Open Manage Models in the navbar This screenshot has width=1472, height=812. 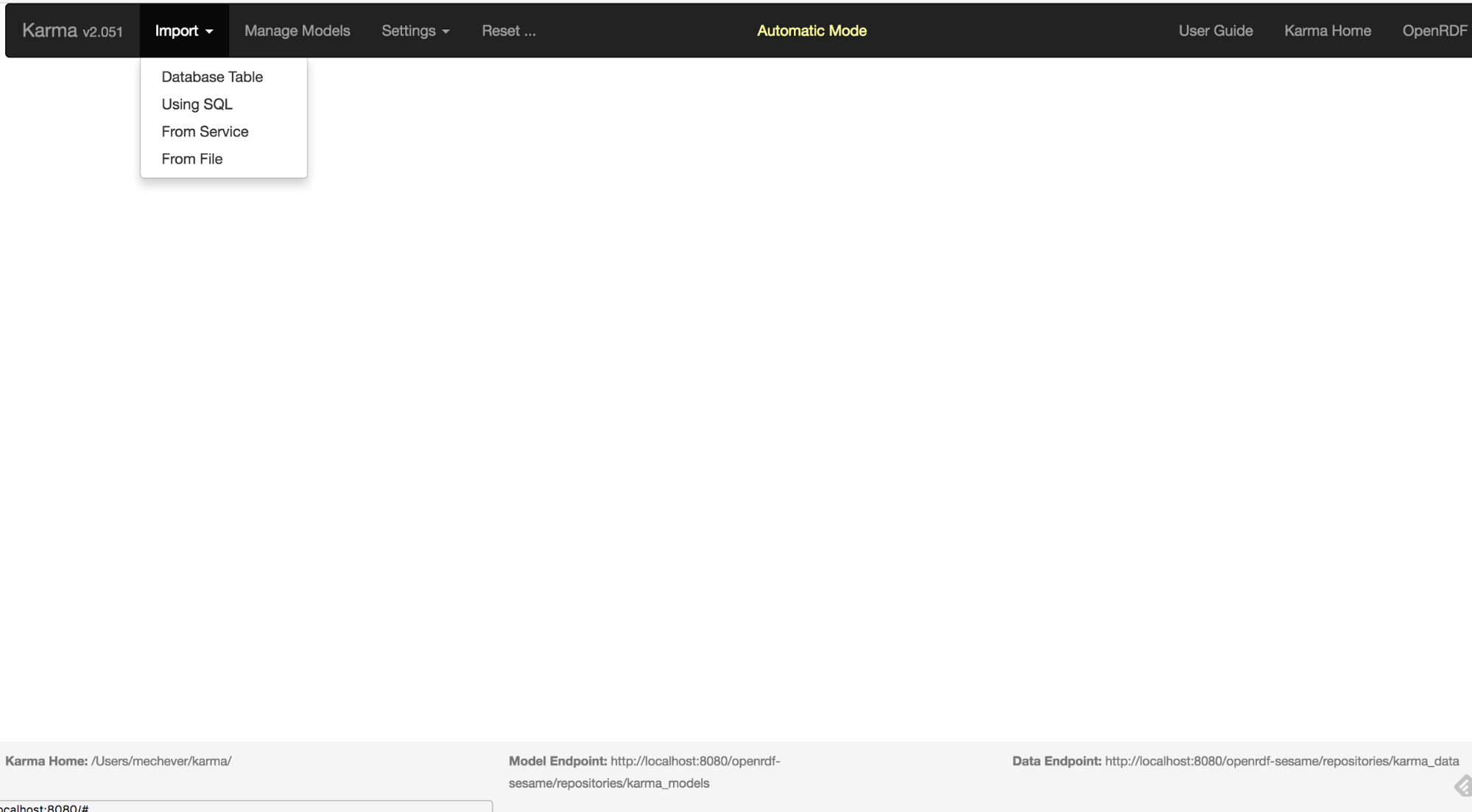coord(297,31)
